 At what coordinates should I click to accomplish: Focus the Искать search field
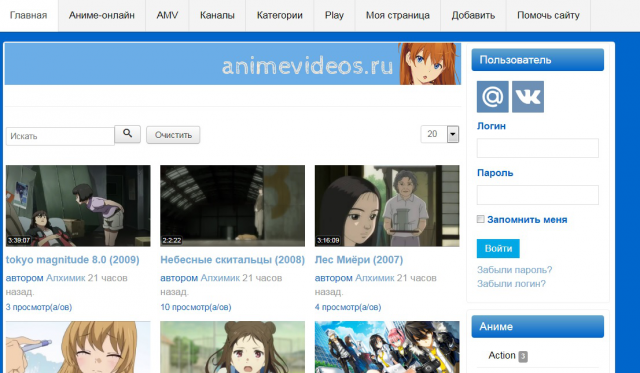pyautogui.click(x=60, y=136)
